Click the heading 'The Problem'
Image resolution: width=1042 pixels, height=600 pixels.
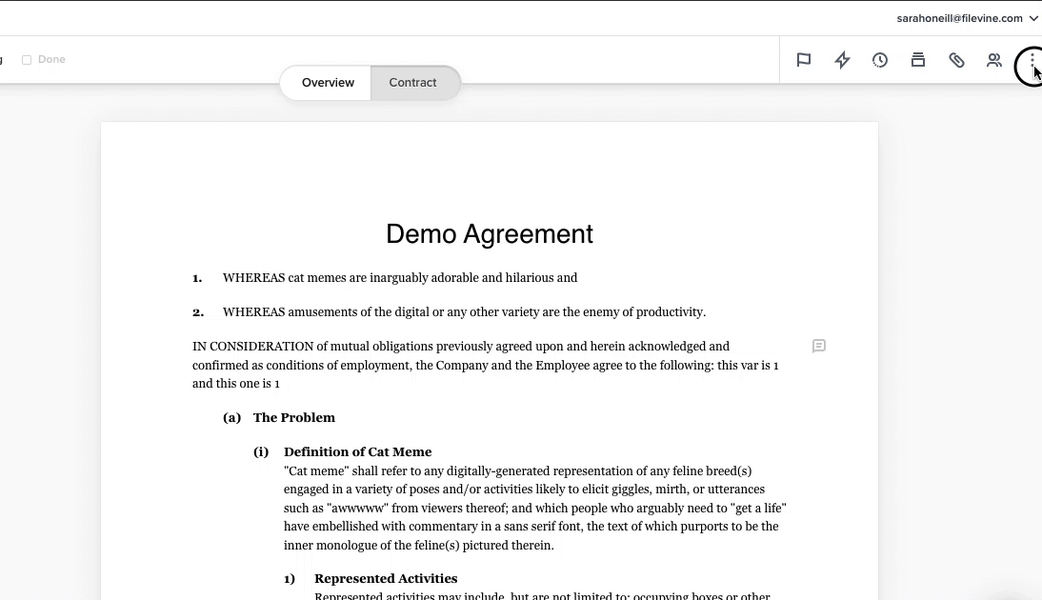[294, 418]
